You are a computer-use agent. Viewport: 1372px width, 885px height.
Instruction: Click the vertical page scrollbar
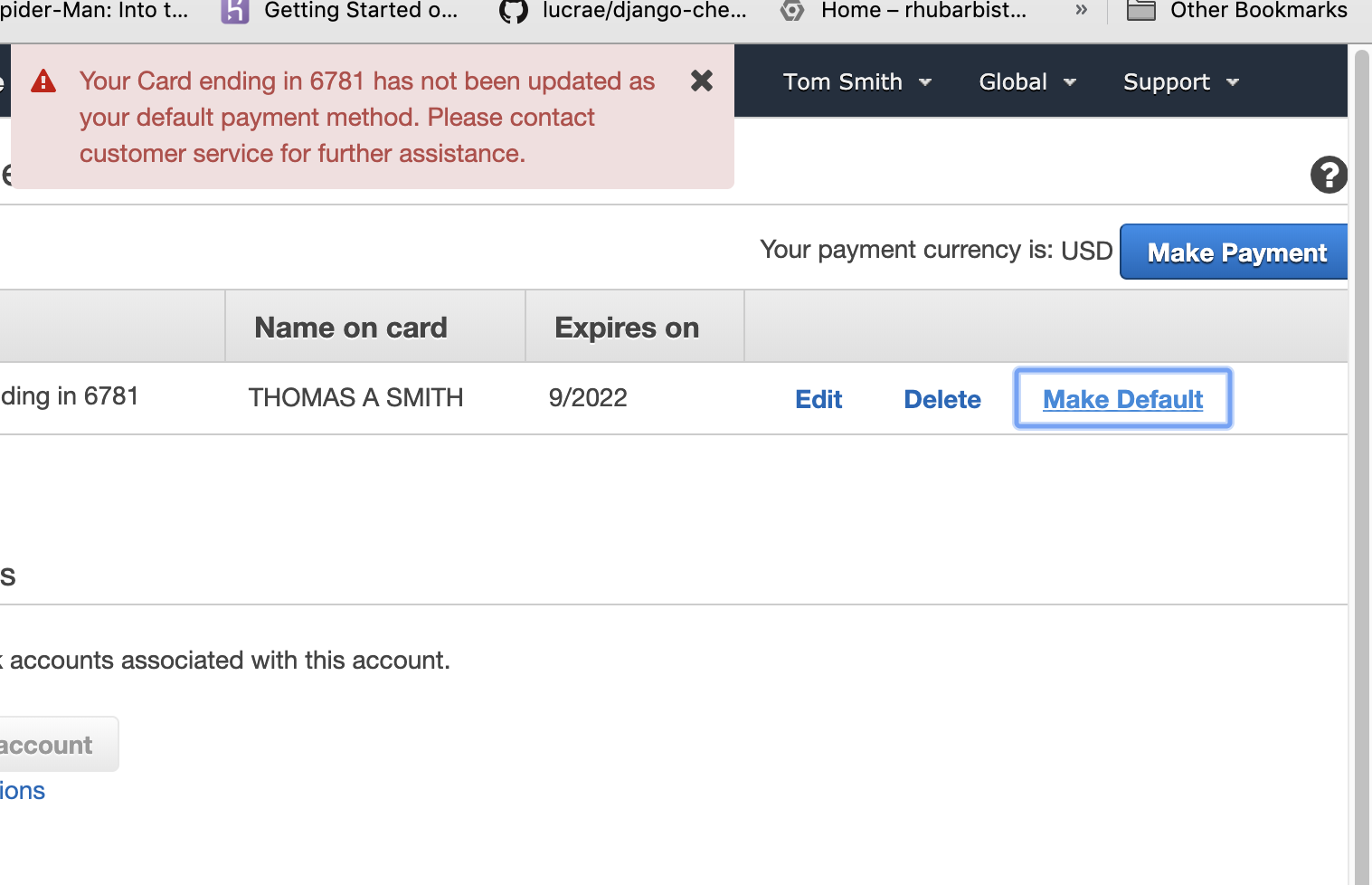[1360, 452]
